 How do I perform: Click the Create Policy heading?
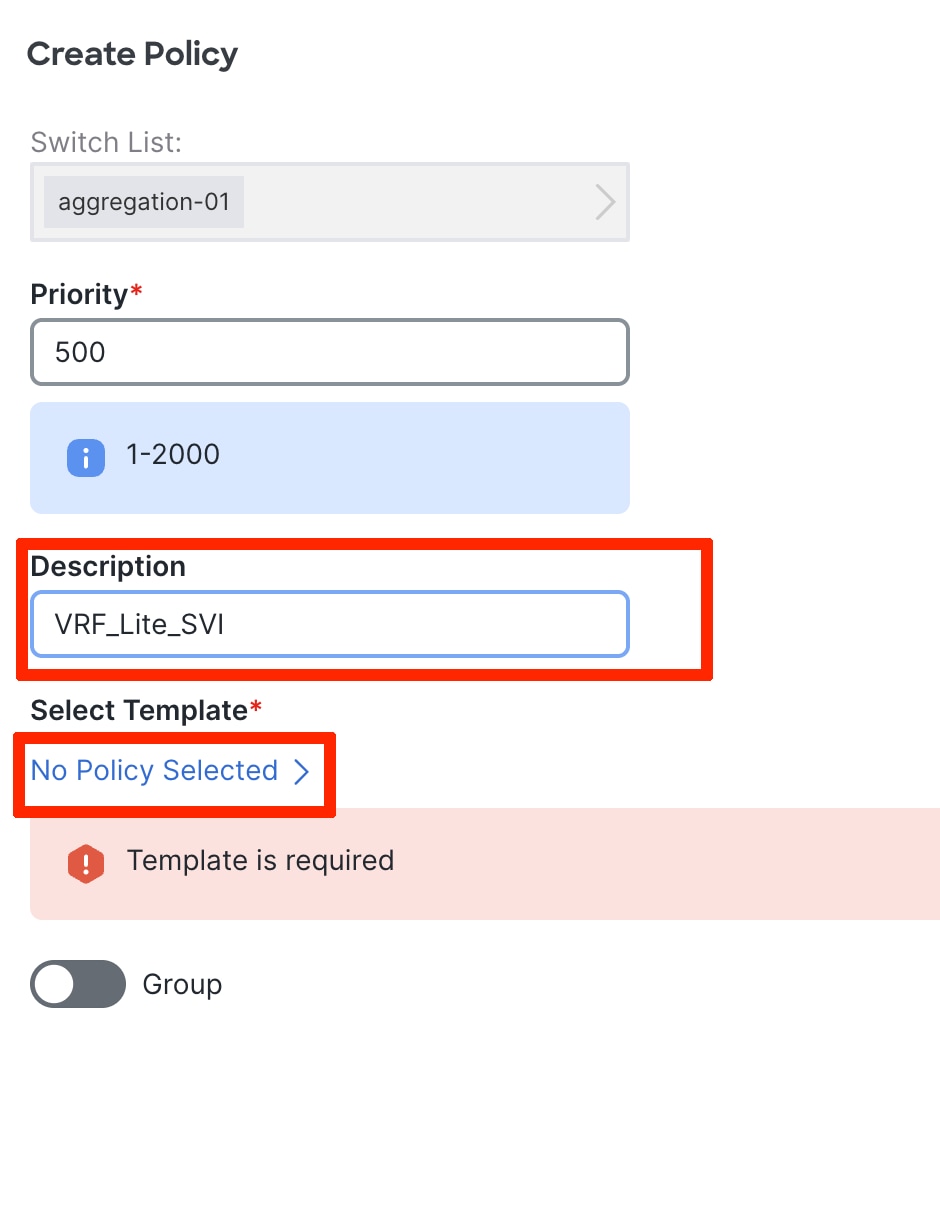132,54
